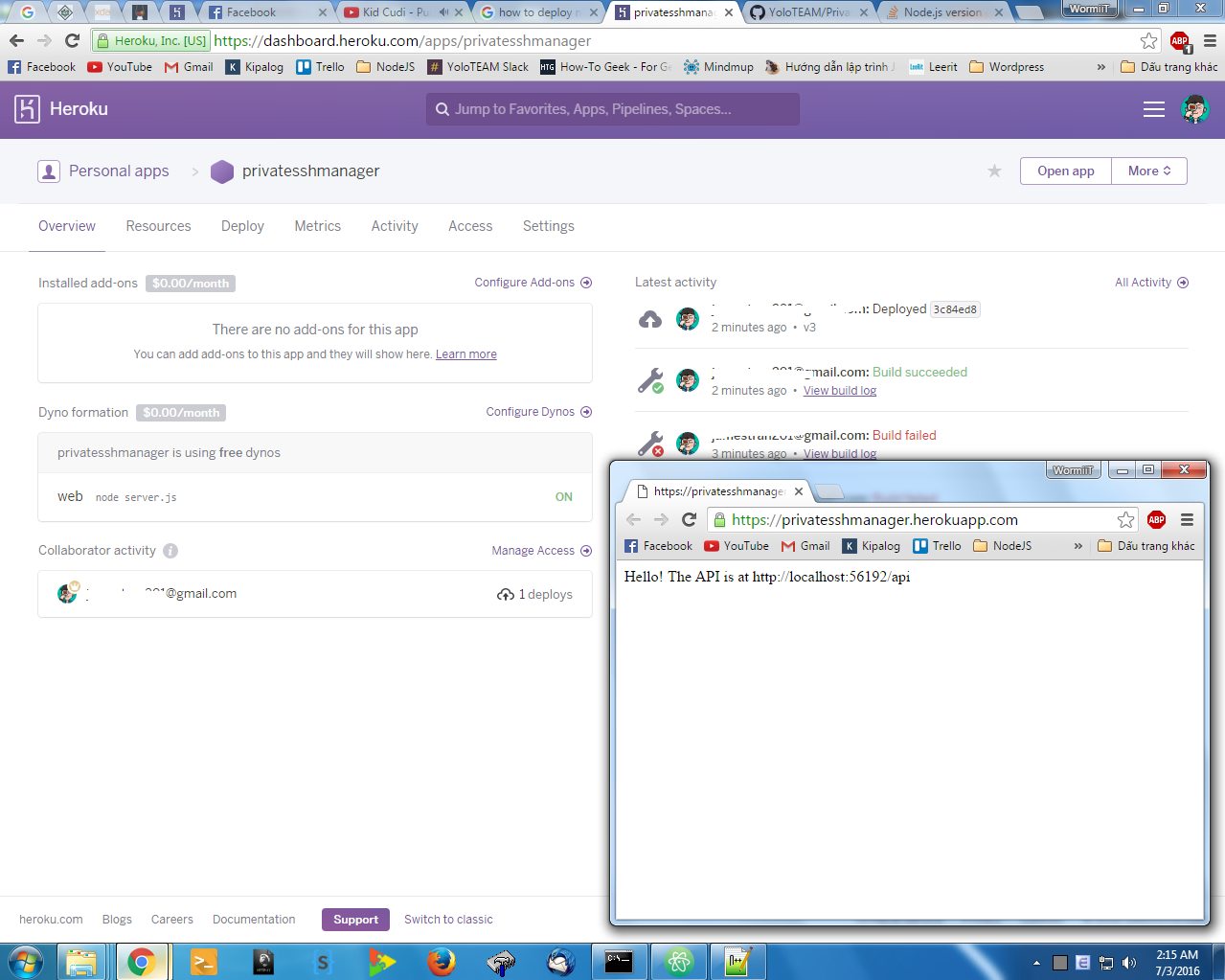Screen dimensions: 1225x980
Task: Click the Support button in the footer
Action: pos(355,920)
